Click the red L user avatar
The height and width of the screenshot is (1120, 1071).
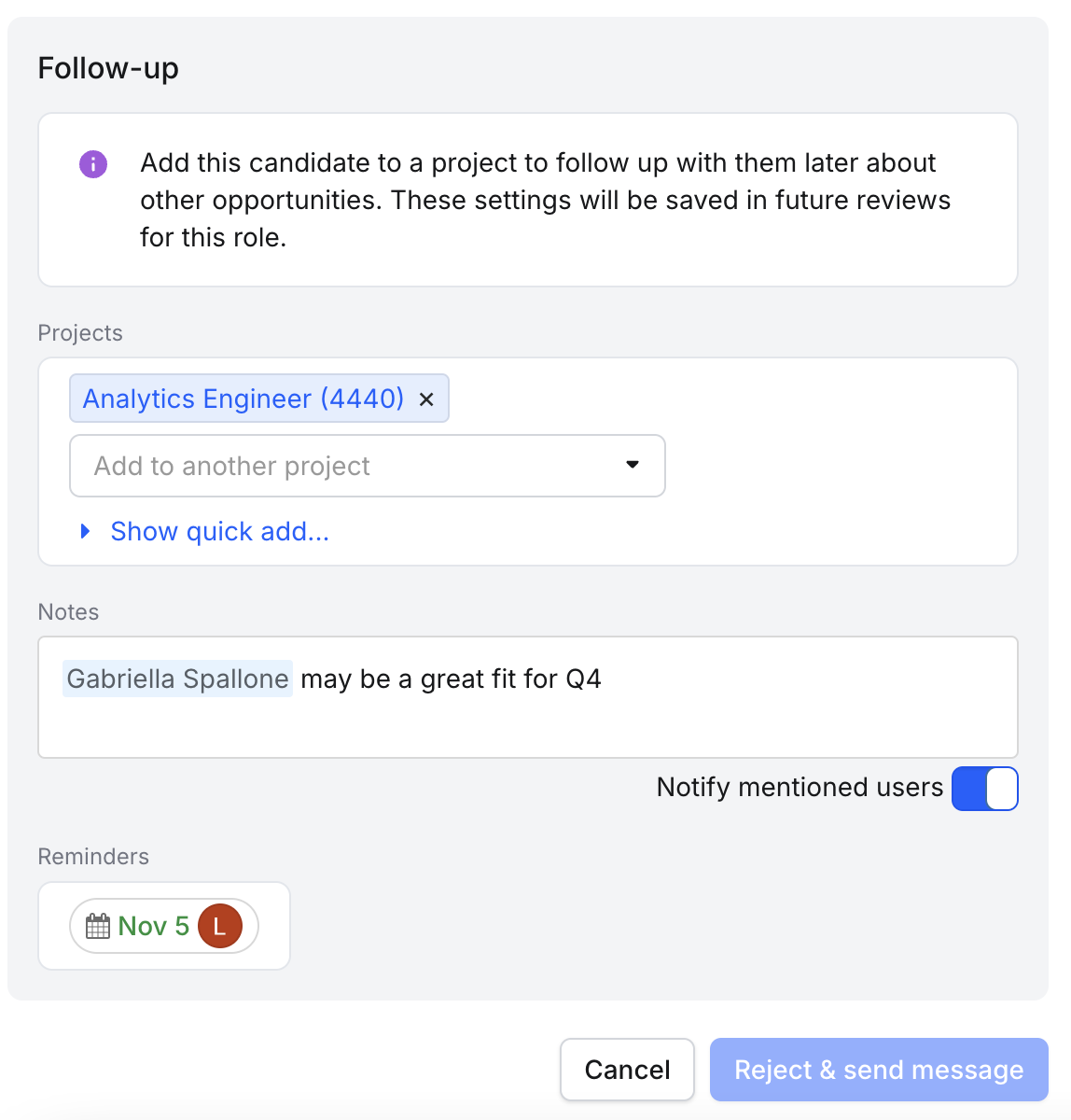(x=220, y=926)
